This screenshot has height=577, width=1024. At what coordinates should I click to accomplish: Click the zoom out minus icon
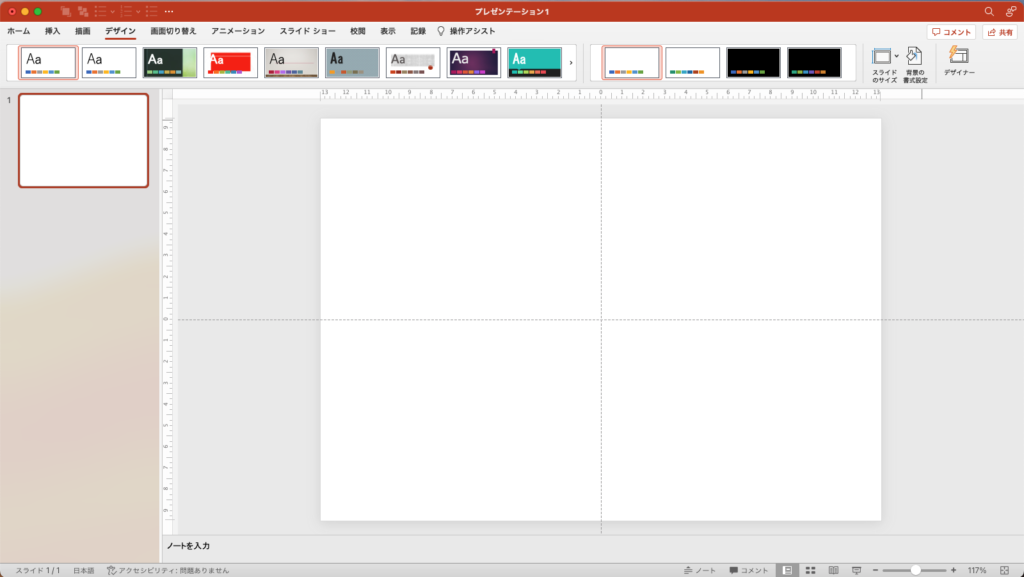pyautogui.click(x=875, y=570)
